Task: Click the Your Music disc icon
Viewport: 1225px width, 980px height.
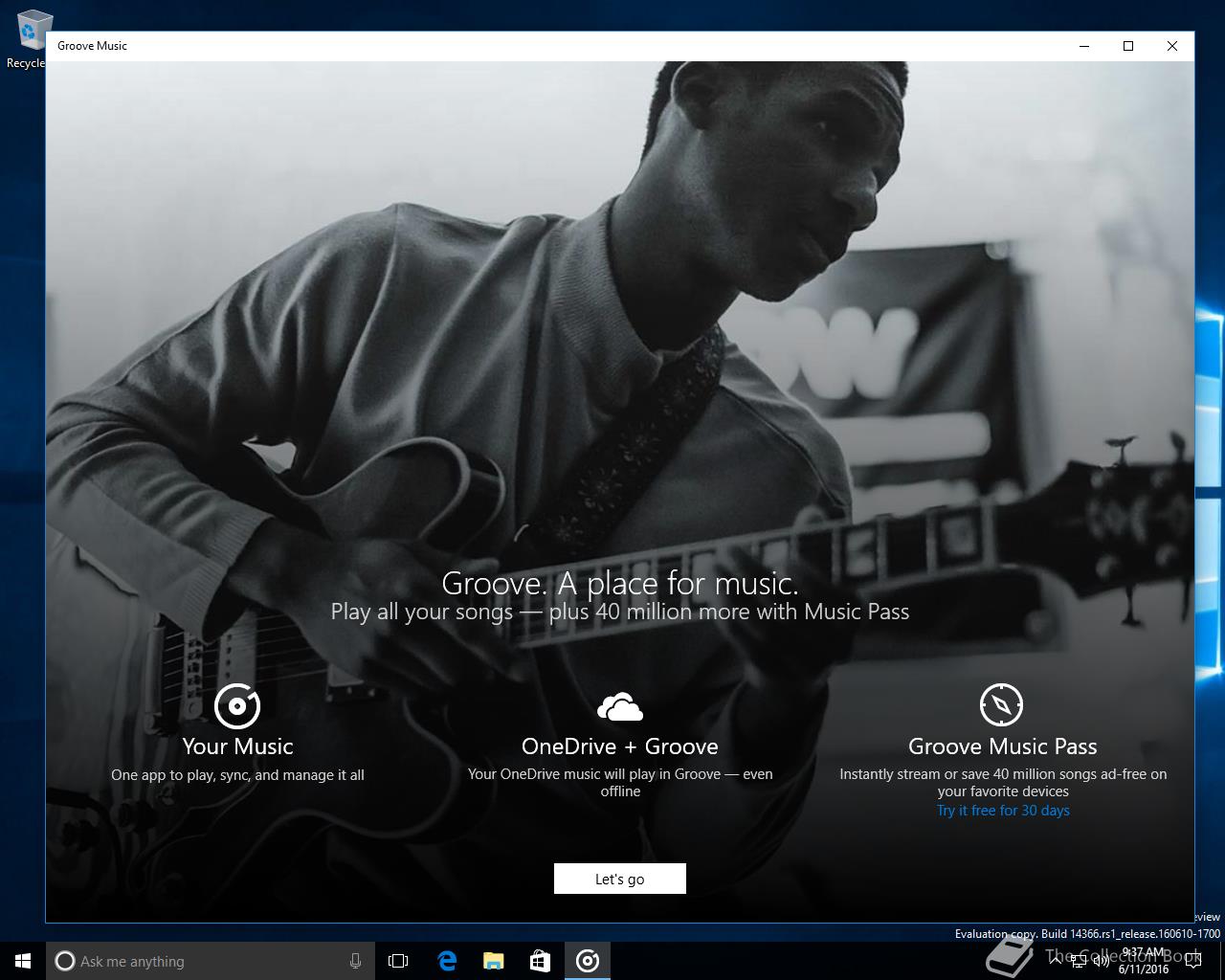Action: click(x=237, y=706)
